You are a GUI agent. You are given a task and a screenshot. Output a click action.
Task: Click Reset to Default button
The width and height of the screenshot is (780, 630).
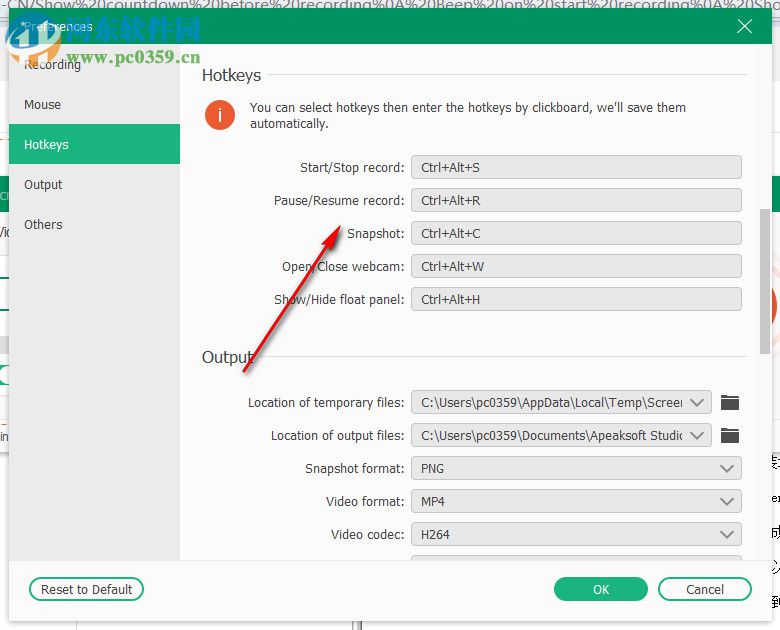click(x=87, y=589)
